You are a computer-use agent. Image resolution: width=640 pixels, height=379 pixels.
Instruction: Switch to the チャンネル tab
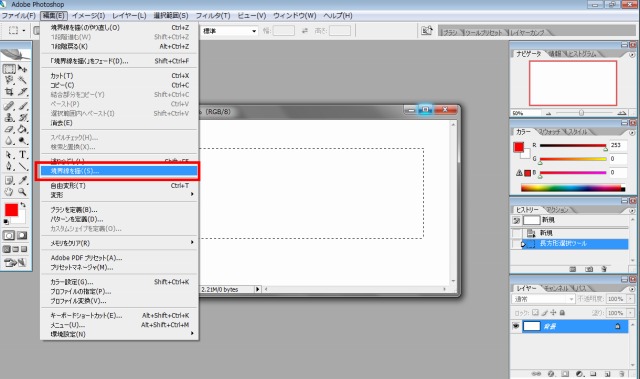click(x=556, y=288)
